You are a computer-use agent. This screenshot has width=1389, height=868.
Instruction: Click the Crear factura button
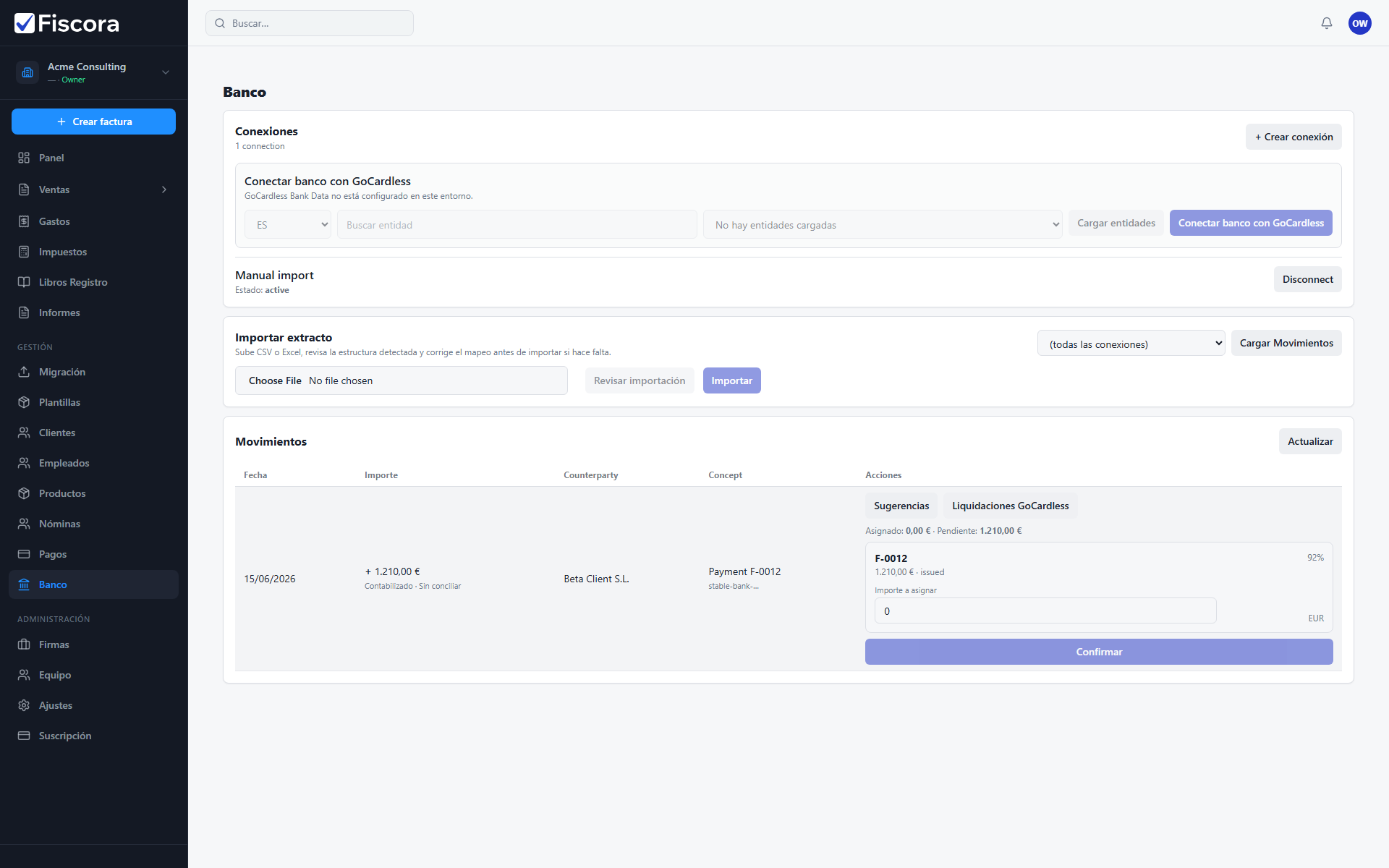(93, 122)
